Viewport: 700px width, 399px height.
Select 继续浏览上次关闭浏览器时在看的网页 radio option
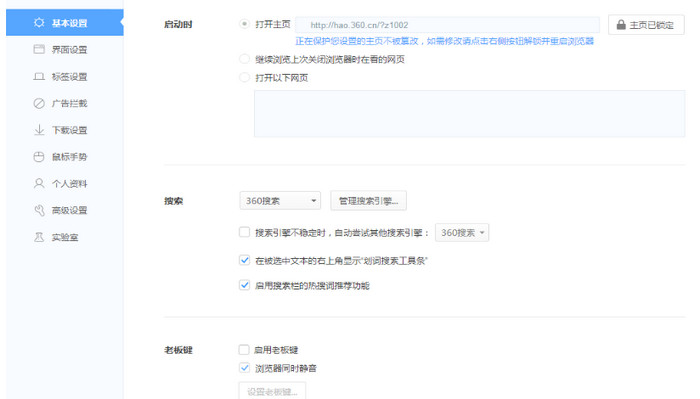(244, 59)
